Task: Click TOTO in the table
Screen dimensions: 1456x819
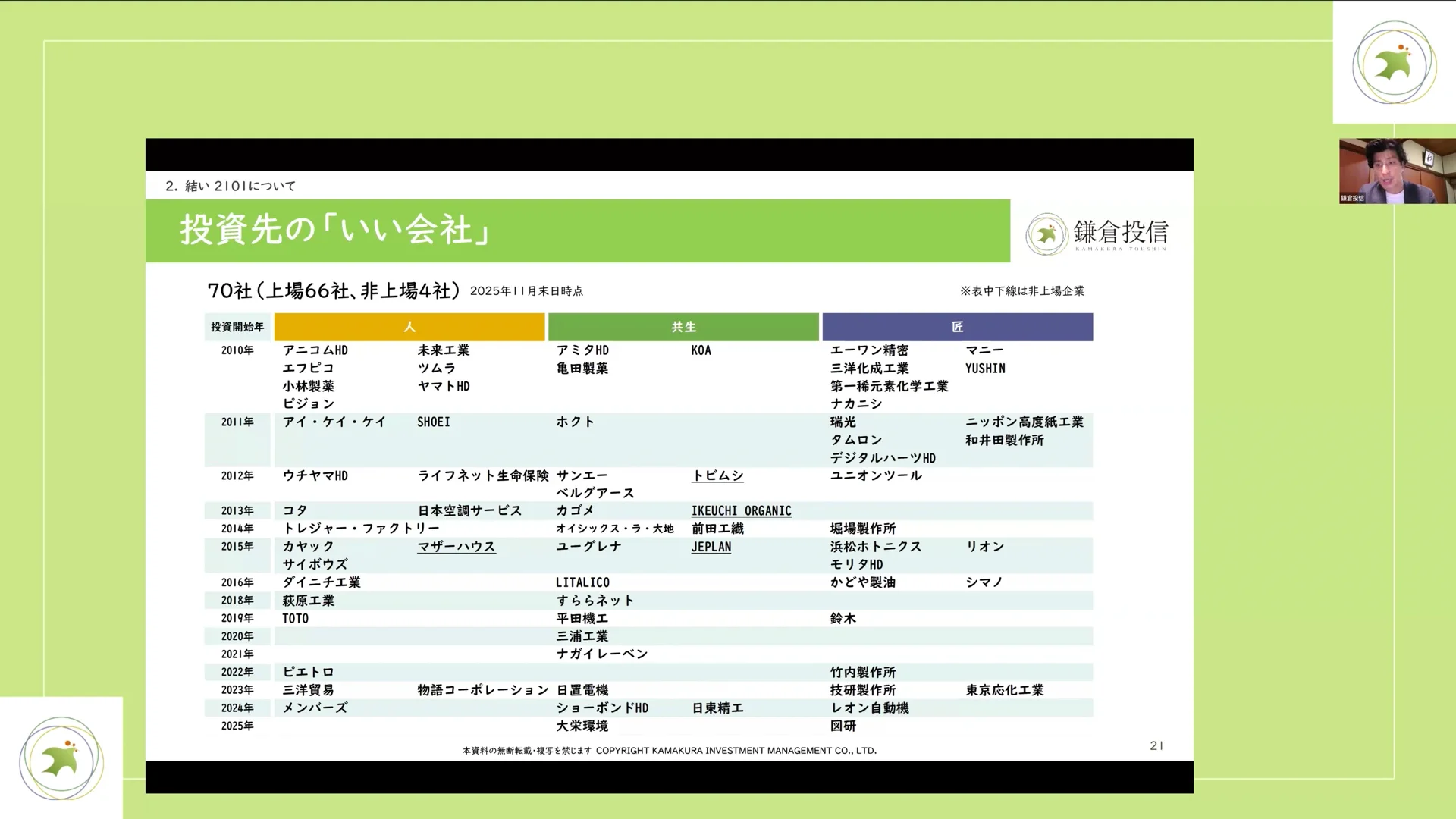Action: 296,619
